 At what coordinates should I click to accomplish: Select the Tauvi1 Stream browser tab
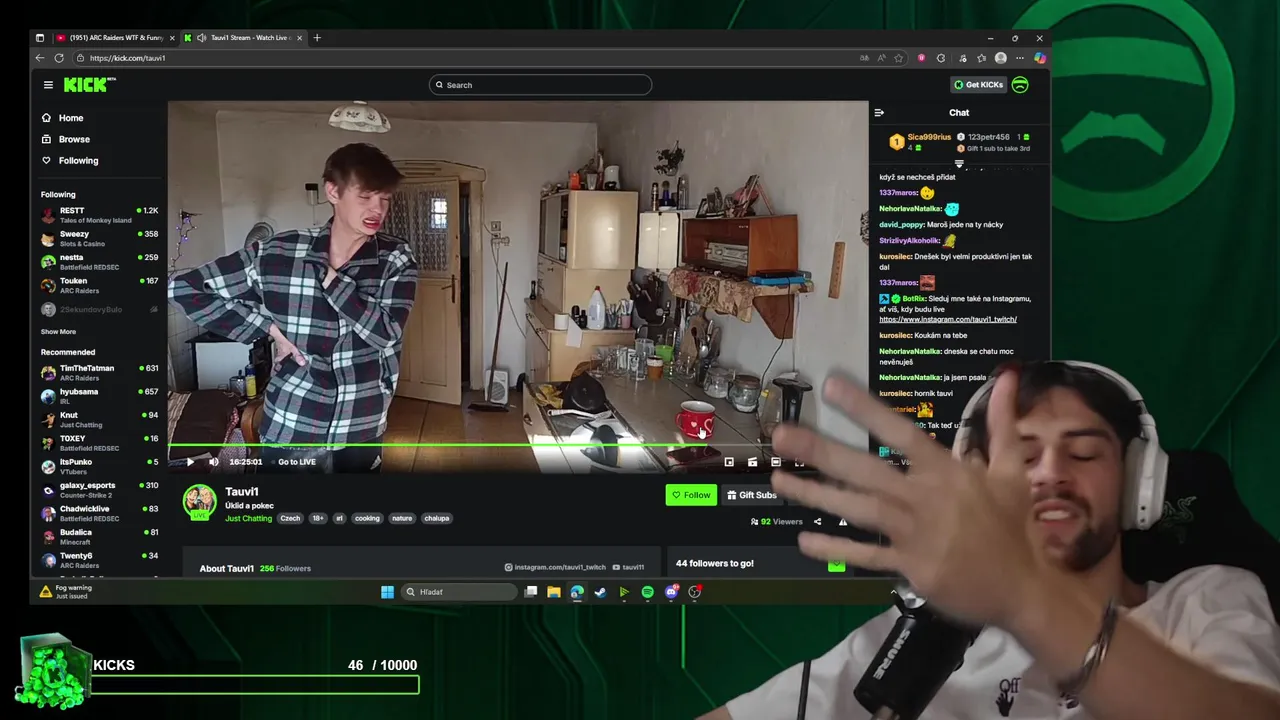pos(243,38)
